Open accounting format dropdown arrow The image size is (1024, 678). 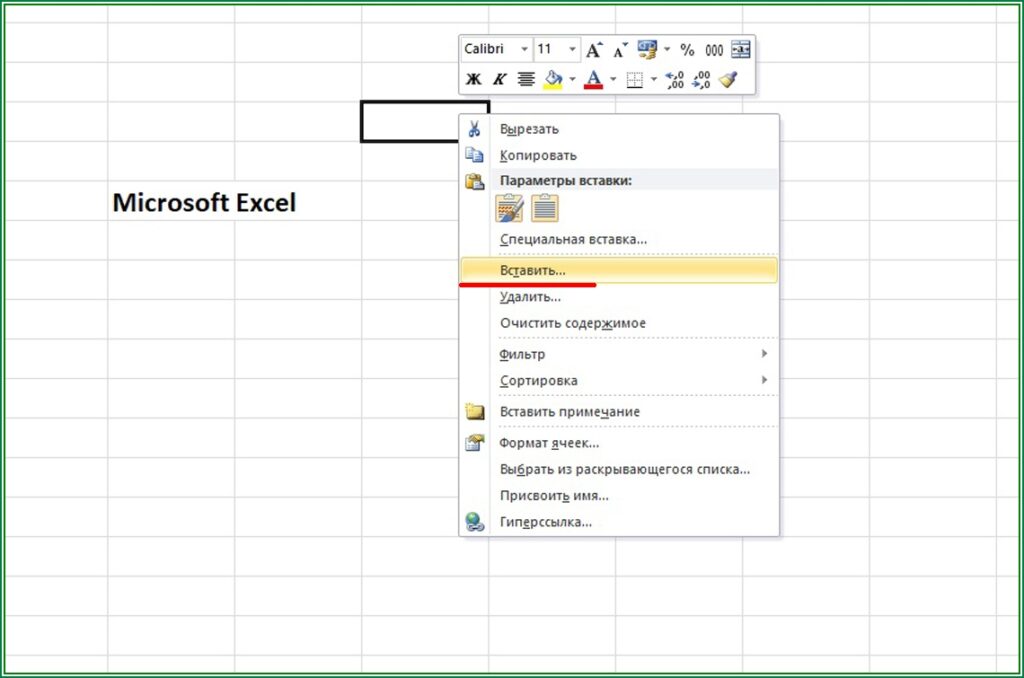tap(667, 50)
